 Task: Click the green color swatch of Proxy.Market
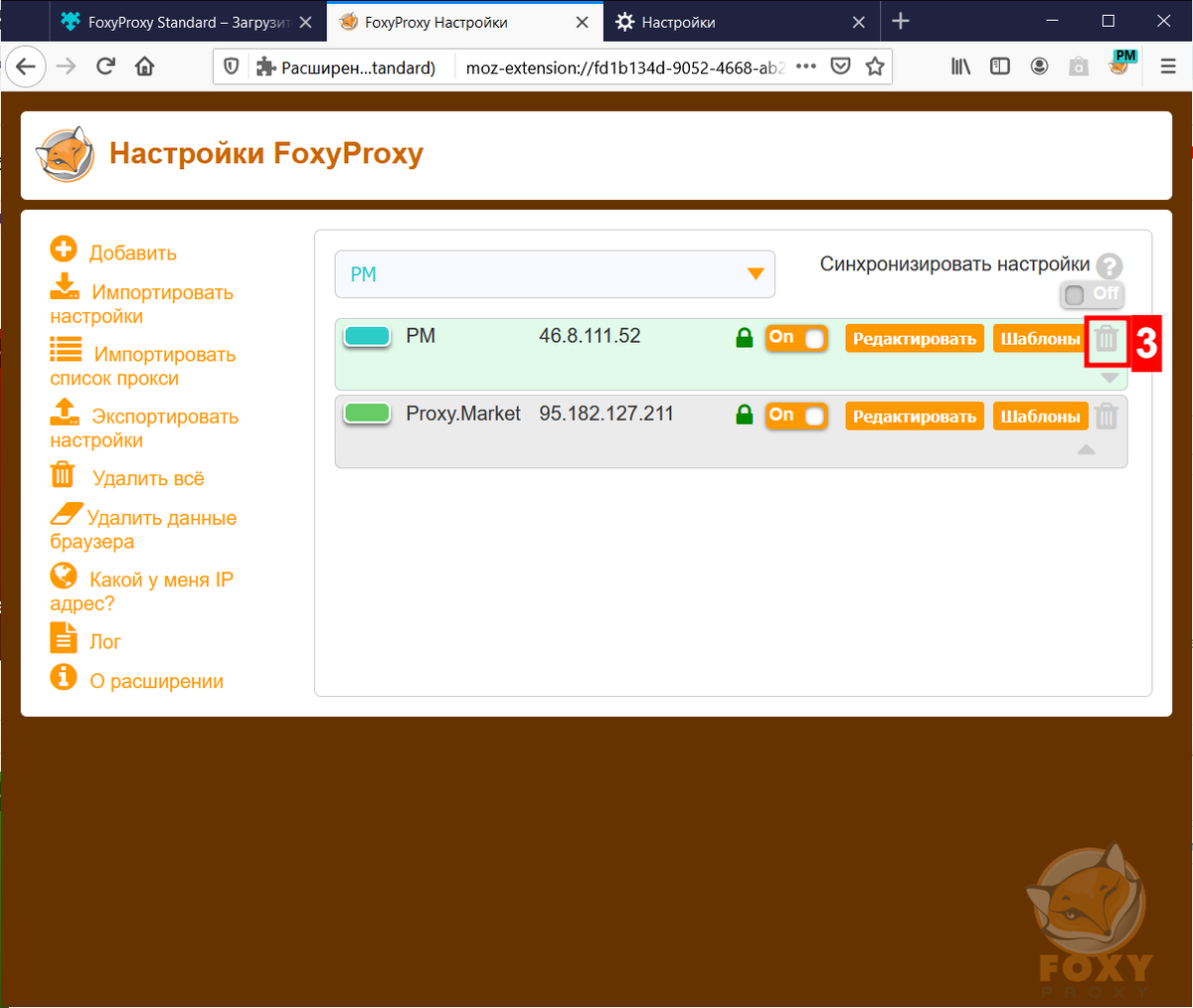pos(367,413)
